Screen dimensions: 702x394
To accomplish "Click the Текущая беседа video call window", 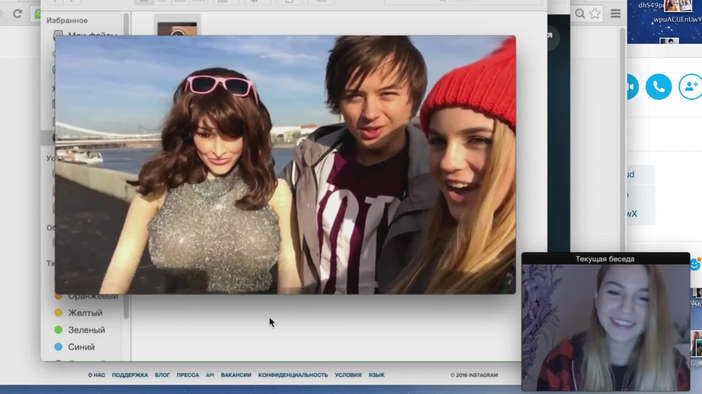I will coord(606,321).
